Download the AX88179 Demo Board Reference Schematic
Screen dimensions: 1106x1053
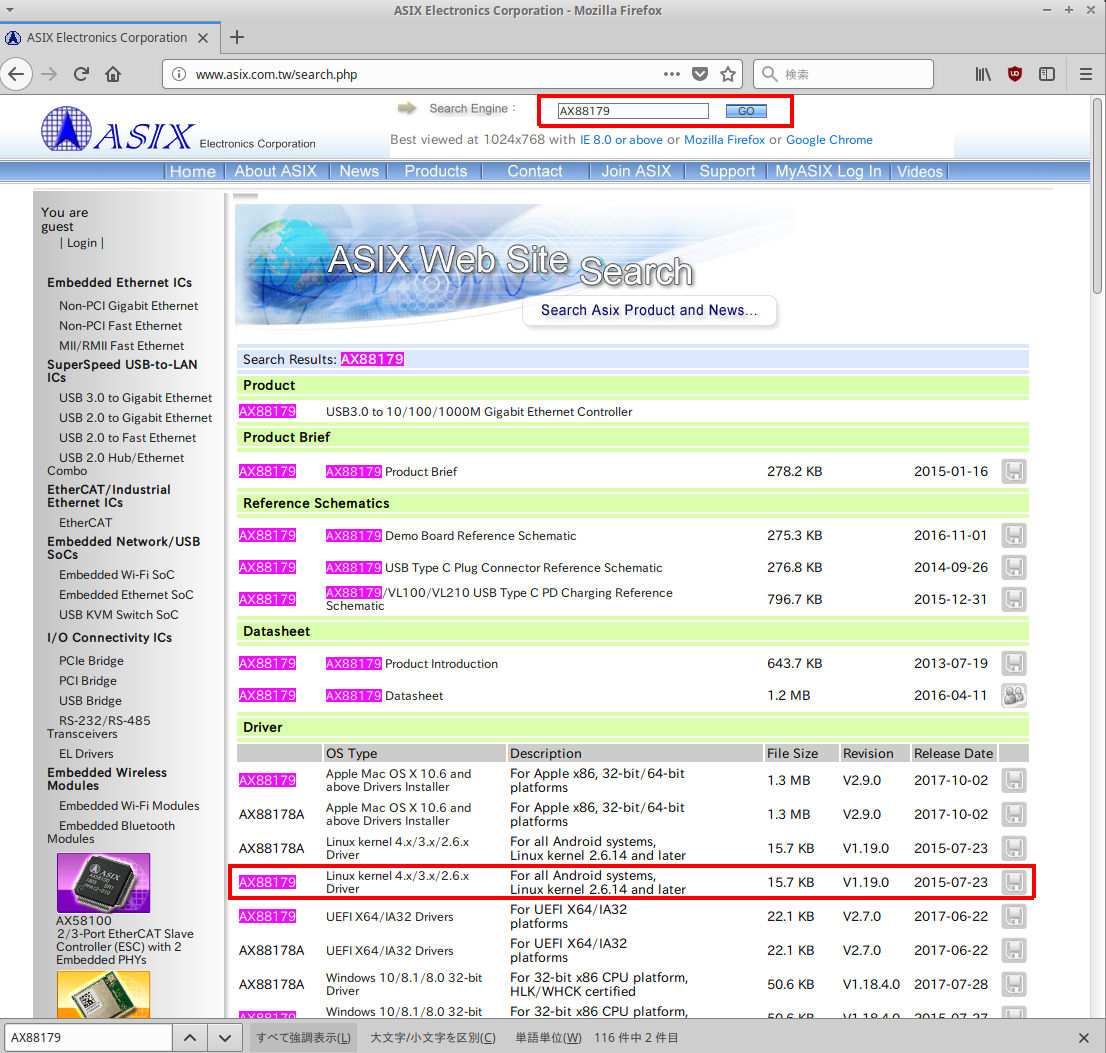click(1013, 535)
